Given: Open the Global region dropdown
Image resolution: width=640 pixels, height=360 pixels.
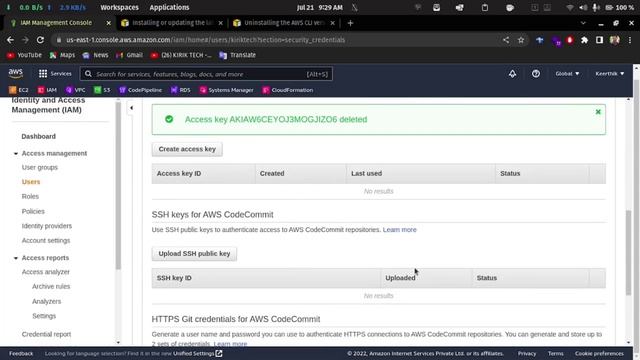Looking at the screenshot, I should [x=567, y=73].
